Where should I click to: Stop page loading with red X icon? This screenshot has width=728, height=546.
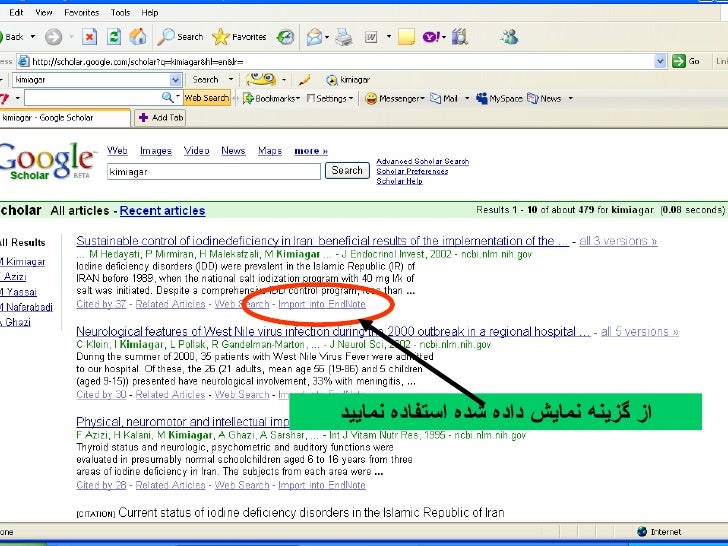pyautogui.click(x=89, y=37)
